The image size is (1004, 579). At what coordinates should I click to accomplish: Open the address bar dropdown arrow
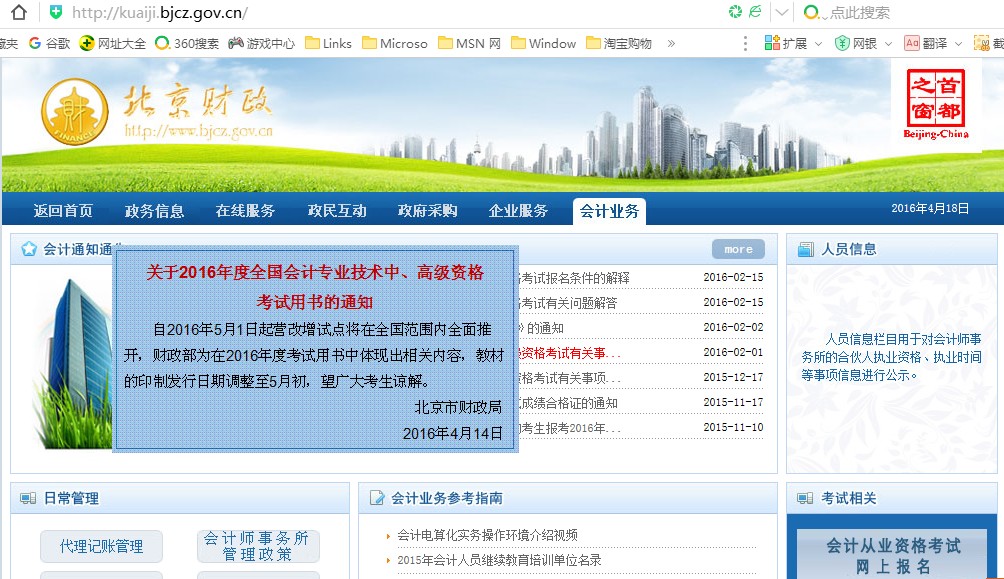pos(781,12)
